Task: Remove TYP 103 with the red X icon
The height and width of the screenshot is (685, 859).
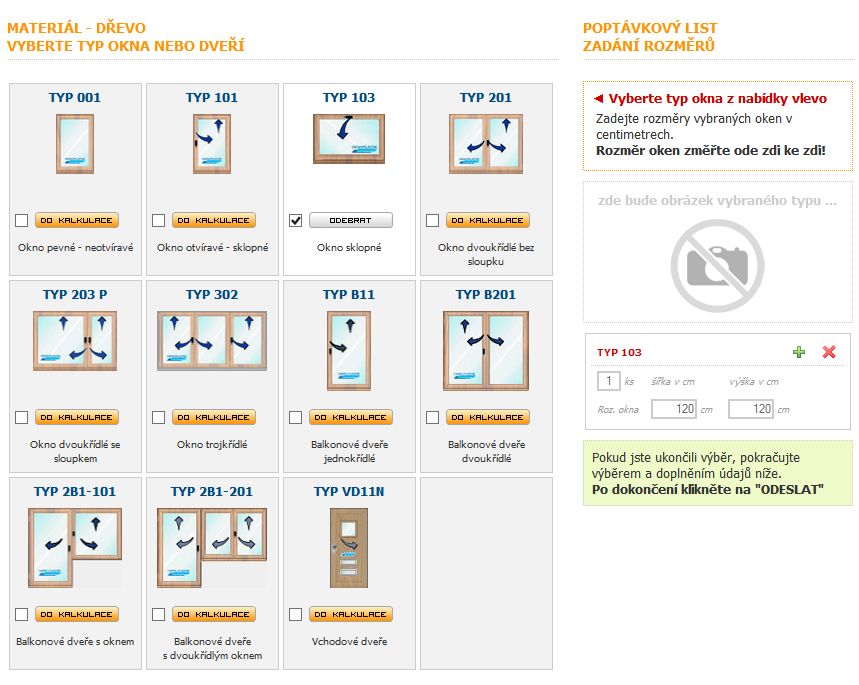Action: click(x=828, y=352)
